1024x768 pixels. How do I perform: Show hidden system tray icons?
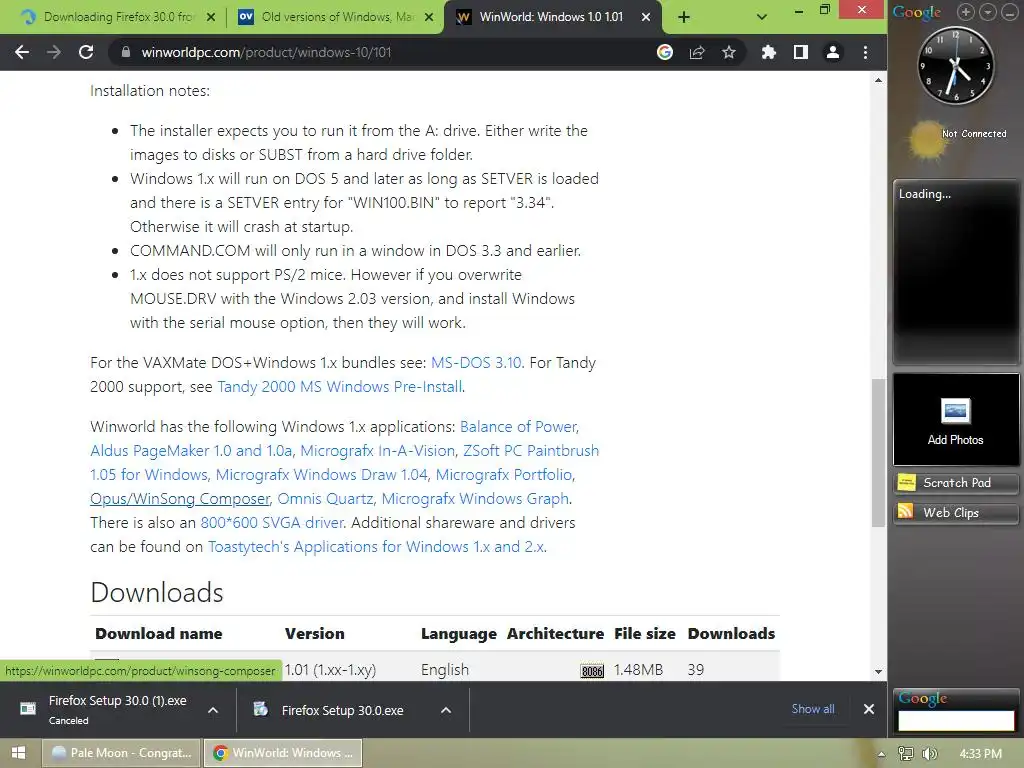pos(881,754)
